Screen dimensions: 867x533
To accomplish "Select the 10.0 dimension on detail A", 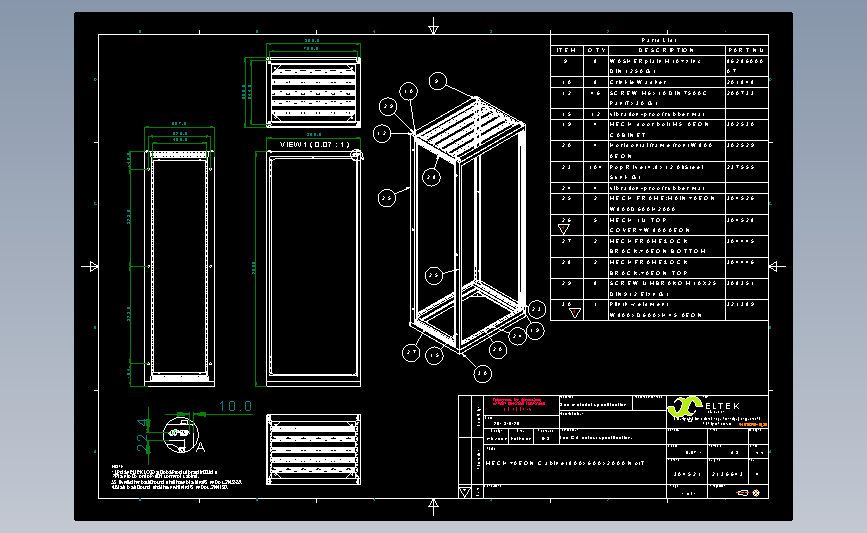I will coord(236,406).
